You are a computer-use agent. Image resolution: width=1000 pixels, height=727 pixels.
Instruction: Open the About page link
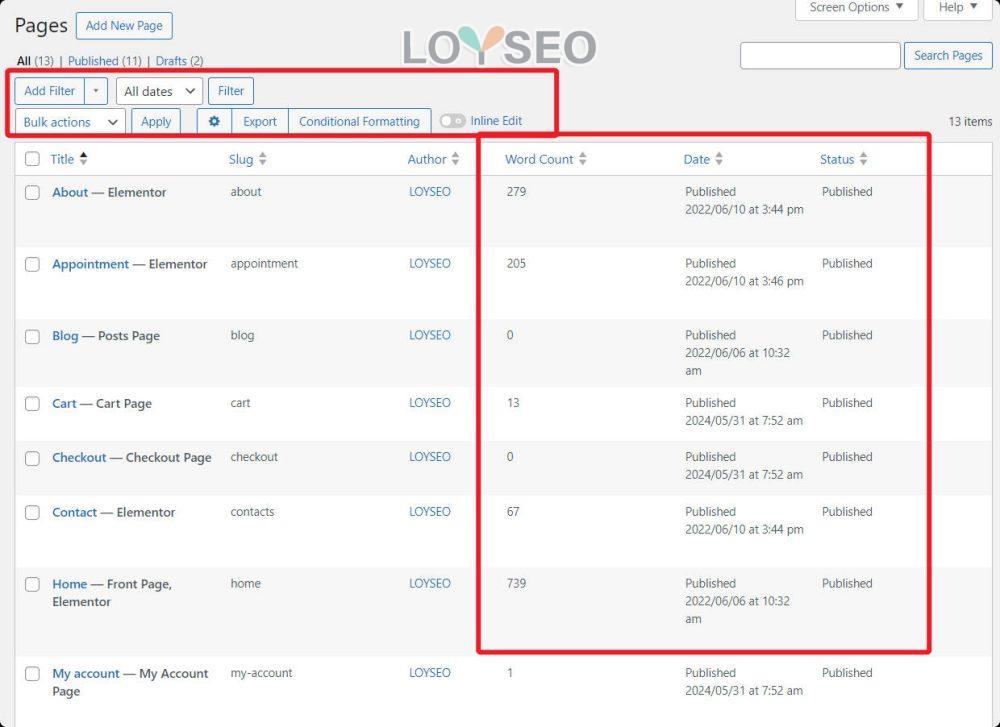tap(70, 192)
